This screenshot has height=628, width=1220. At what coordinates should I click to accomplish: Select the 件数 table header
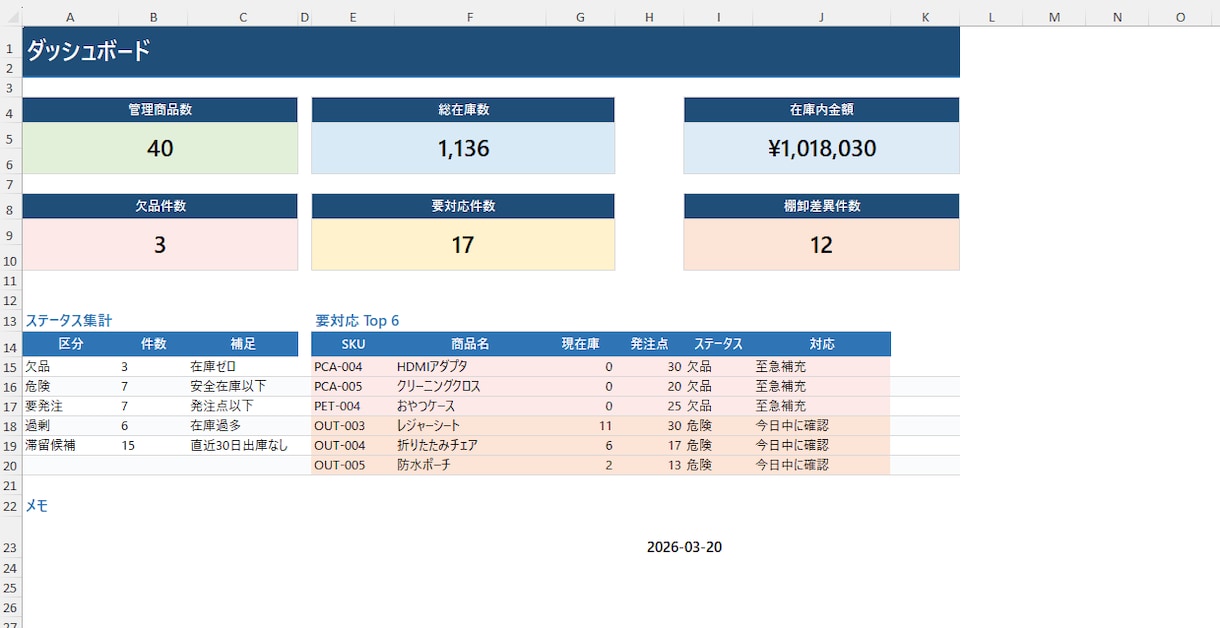(x=153, y=344)
